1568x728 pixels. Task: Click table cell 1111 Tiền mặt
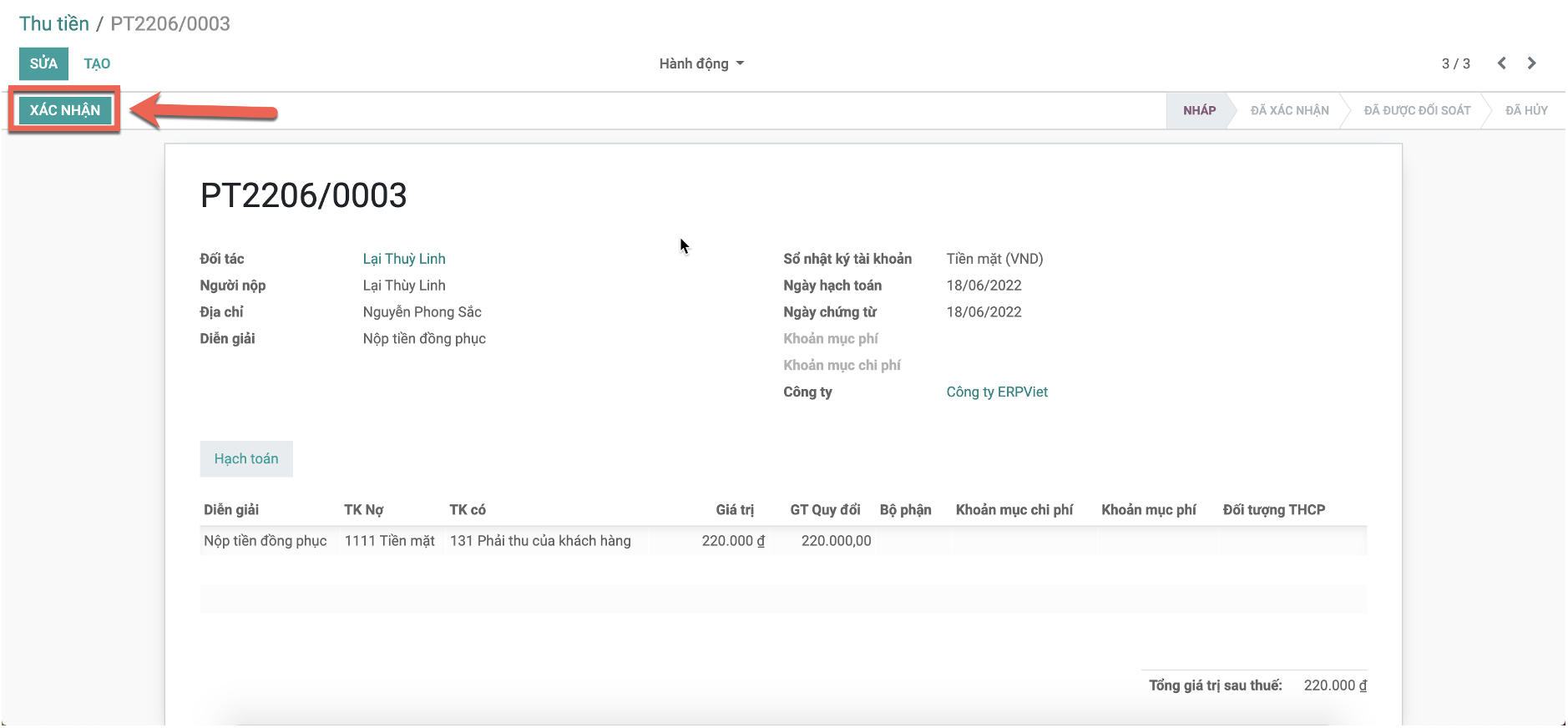(389, 541)
